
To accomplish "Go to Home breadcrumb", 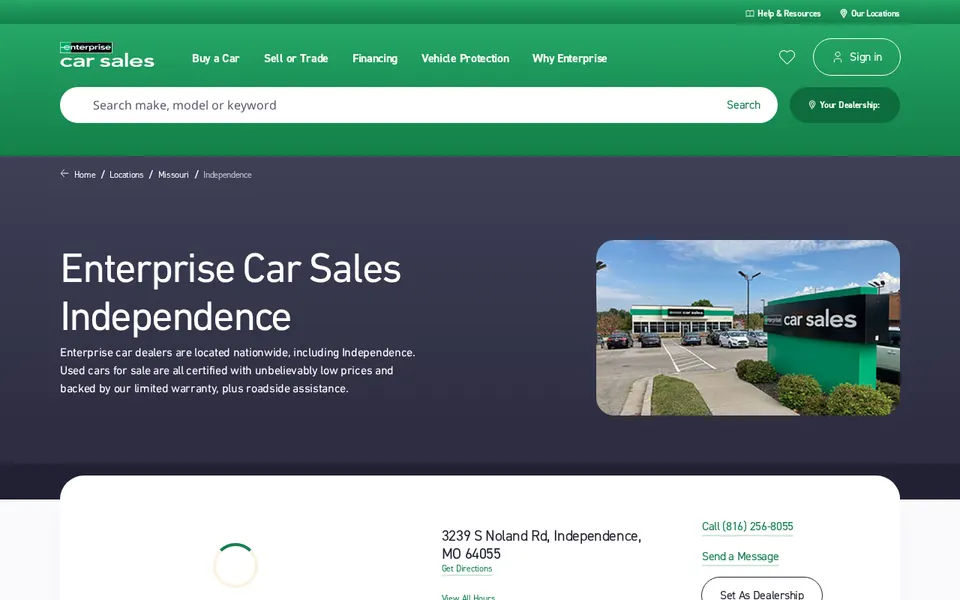I will [85, 174].
